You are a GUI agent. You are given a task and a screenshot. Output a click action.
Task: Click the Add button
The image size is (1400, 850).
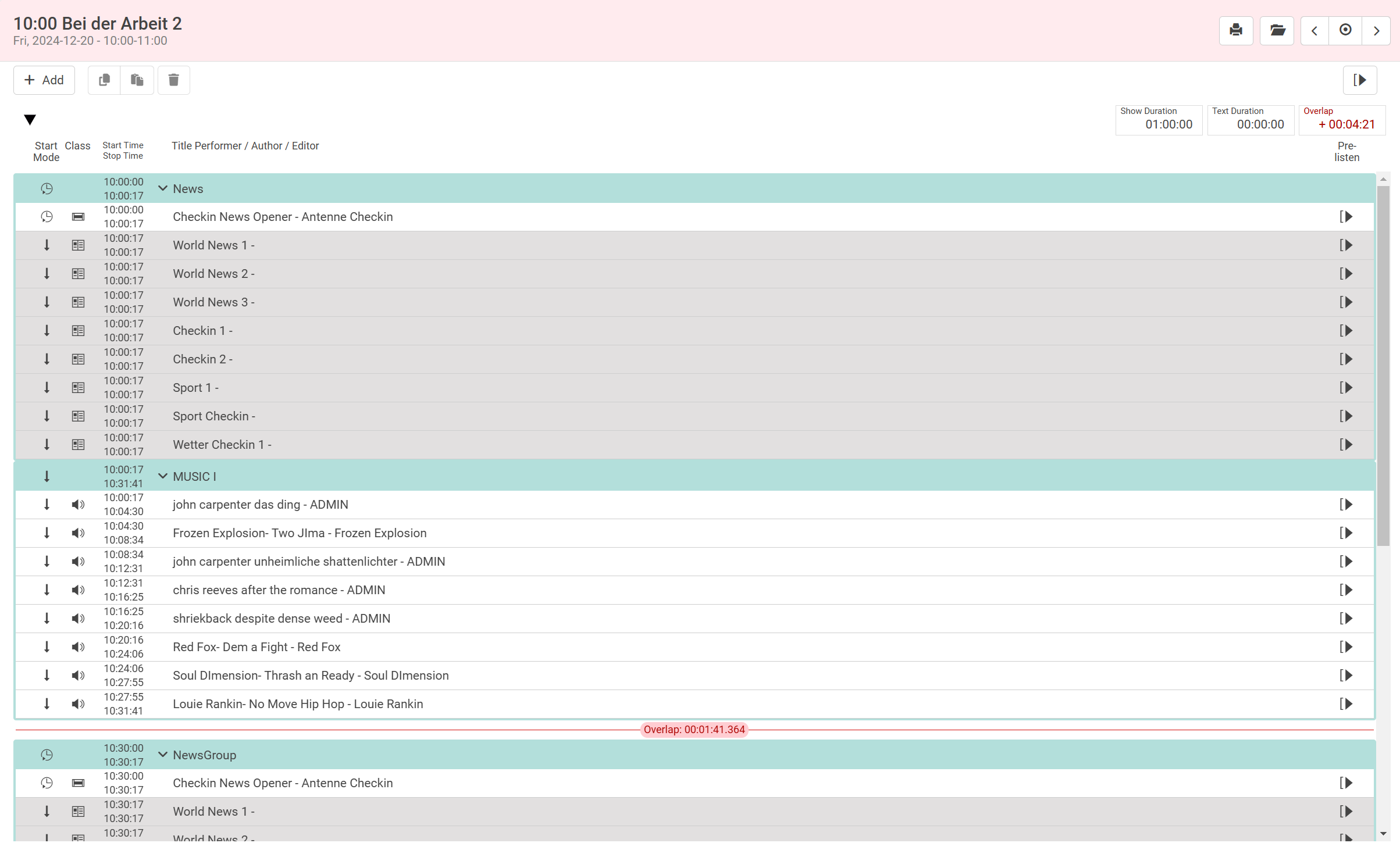coord(44,80)
